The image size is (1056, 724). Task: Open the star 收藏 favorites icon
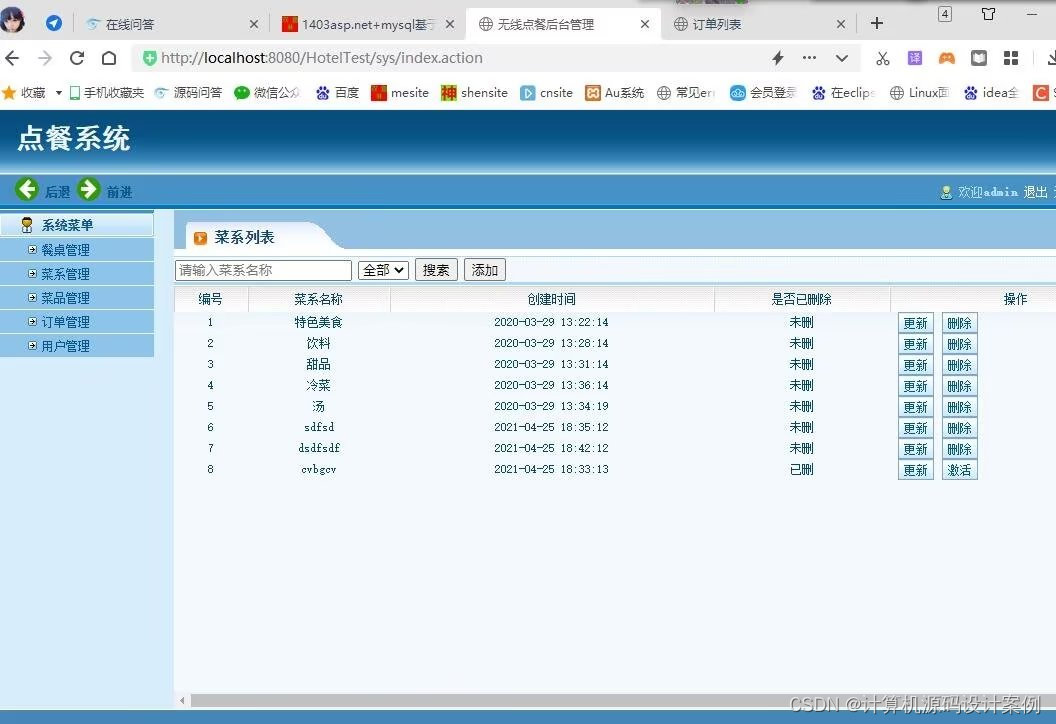tap(9, 93)
